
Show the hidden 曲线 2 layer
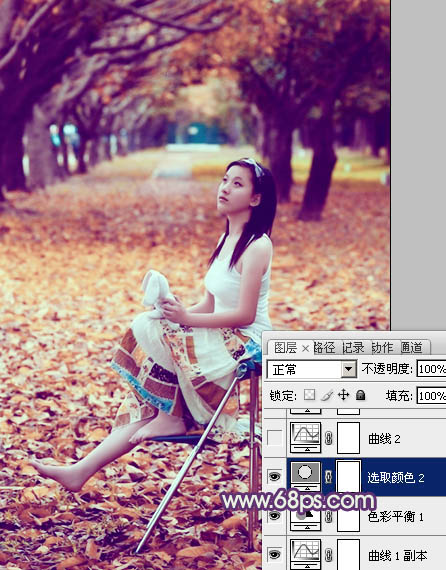(274, 438)
